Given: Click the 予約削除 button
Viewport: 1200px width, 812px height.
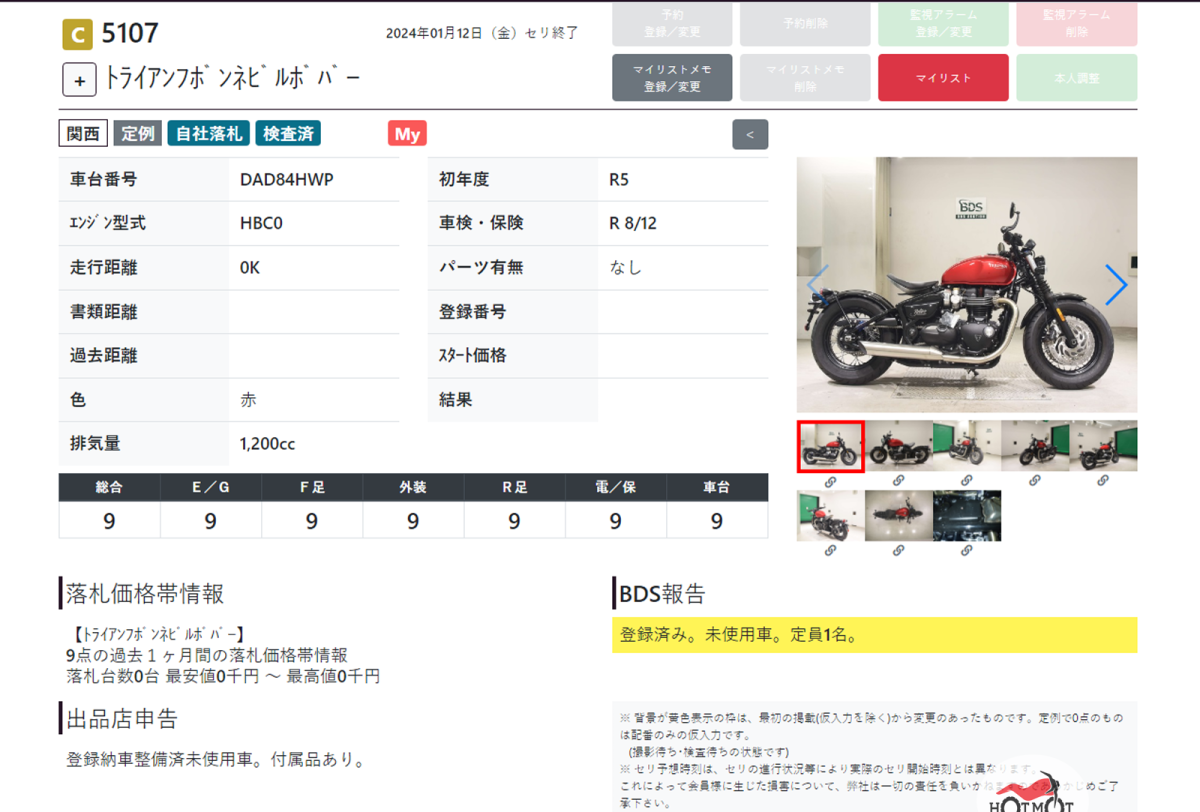Looking at the screenshot, I should pos(805,24).
